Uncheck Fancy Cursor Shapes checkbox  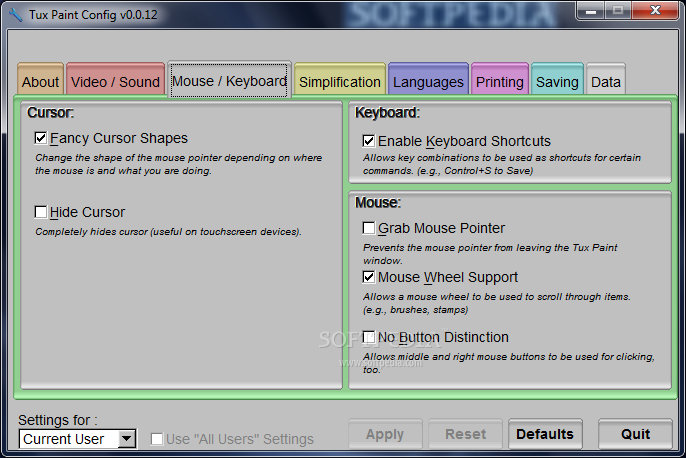point(41,138)
